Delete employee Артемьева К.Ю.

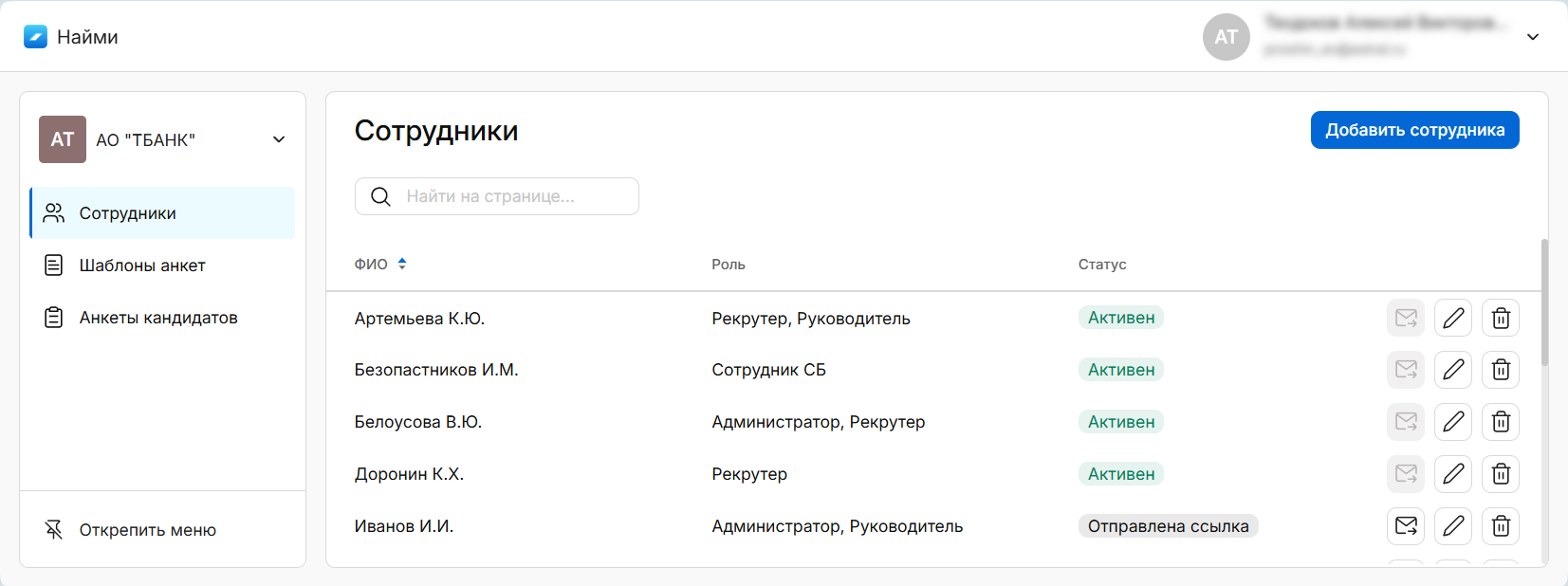(1500, 318)
